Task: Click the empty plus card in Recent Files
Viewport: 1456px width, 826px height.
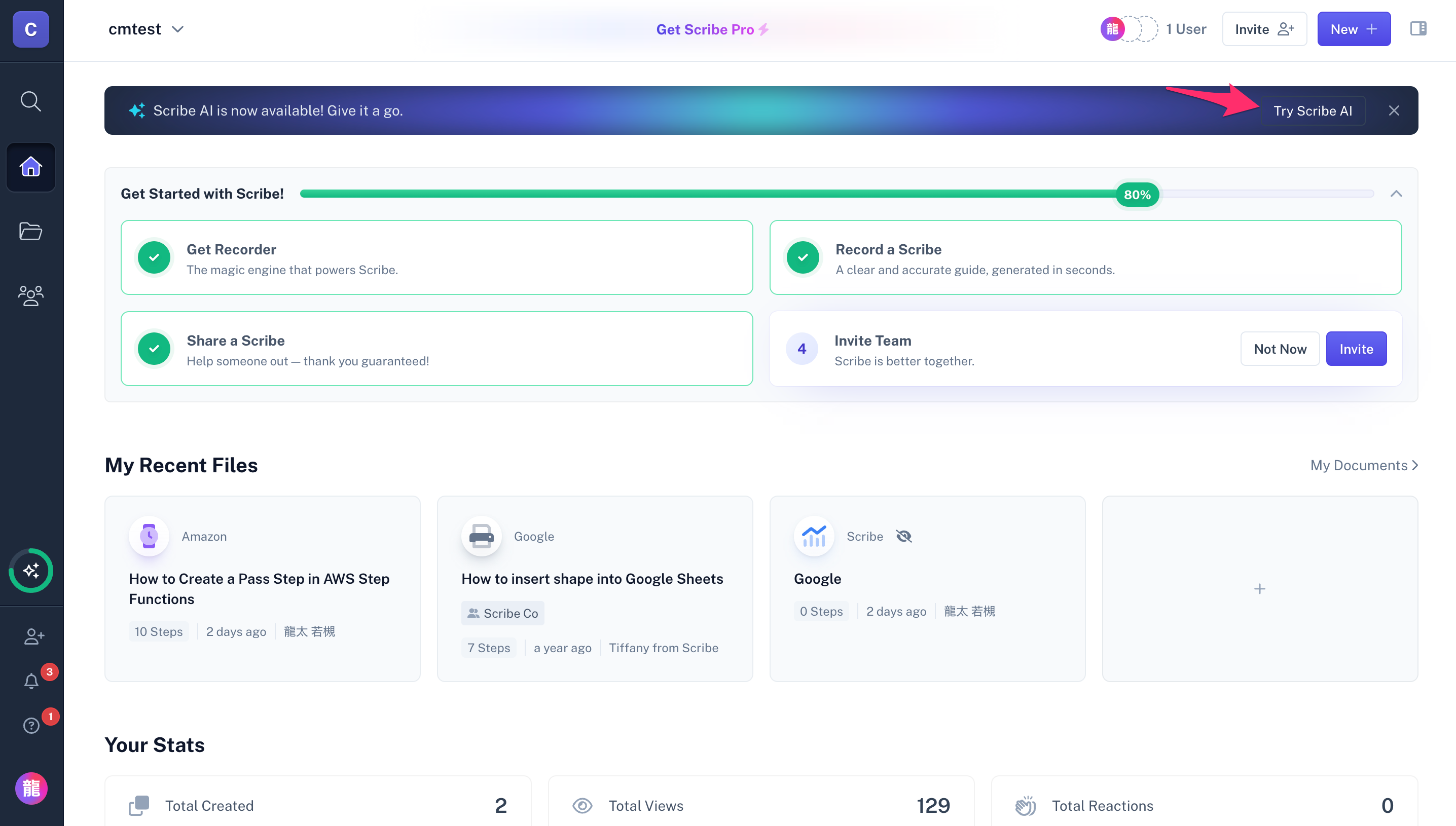Action: 1259,589
